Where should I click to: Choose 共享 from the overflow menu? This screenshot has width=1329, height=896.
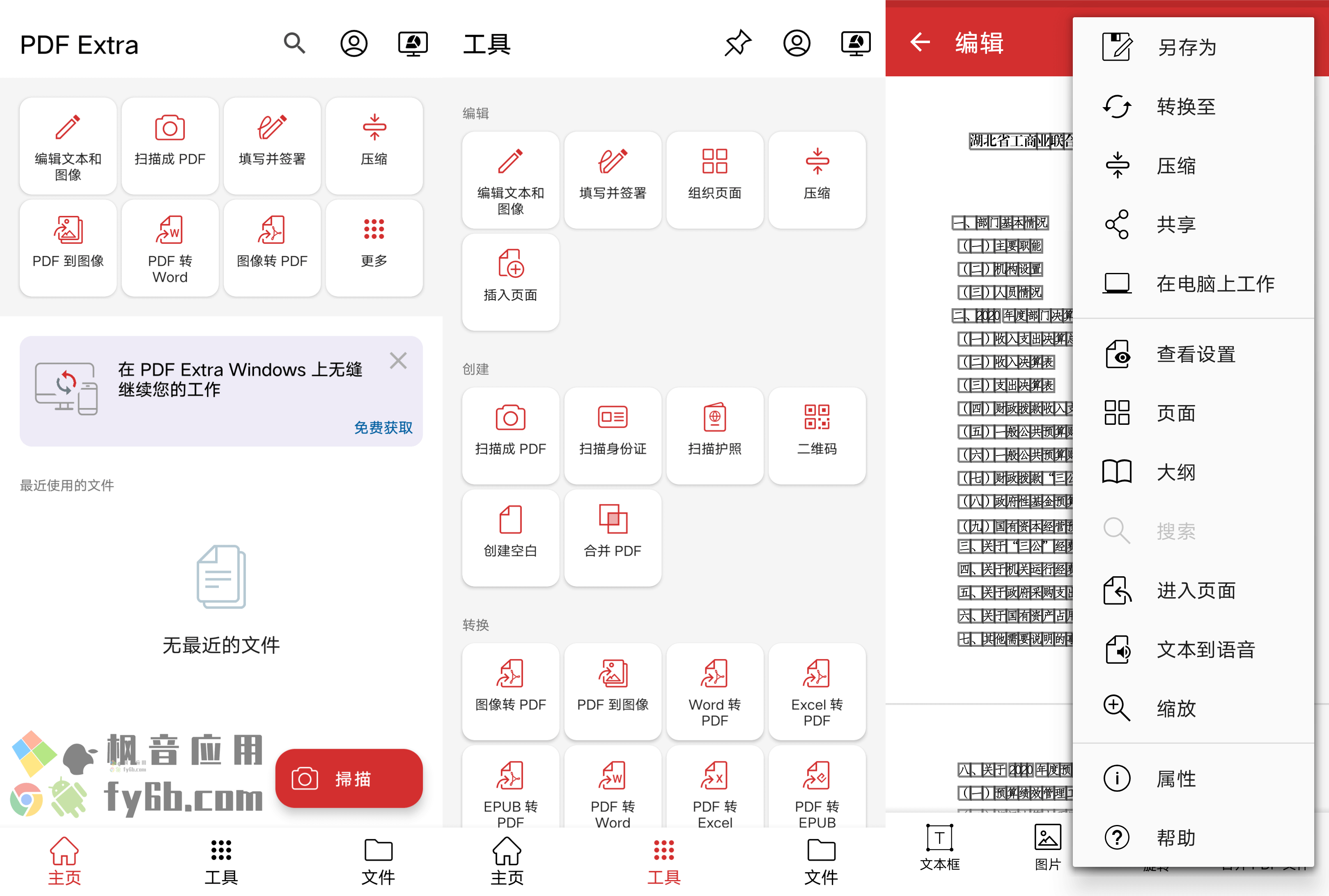(x=1194, y=225)
